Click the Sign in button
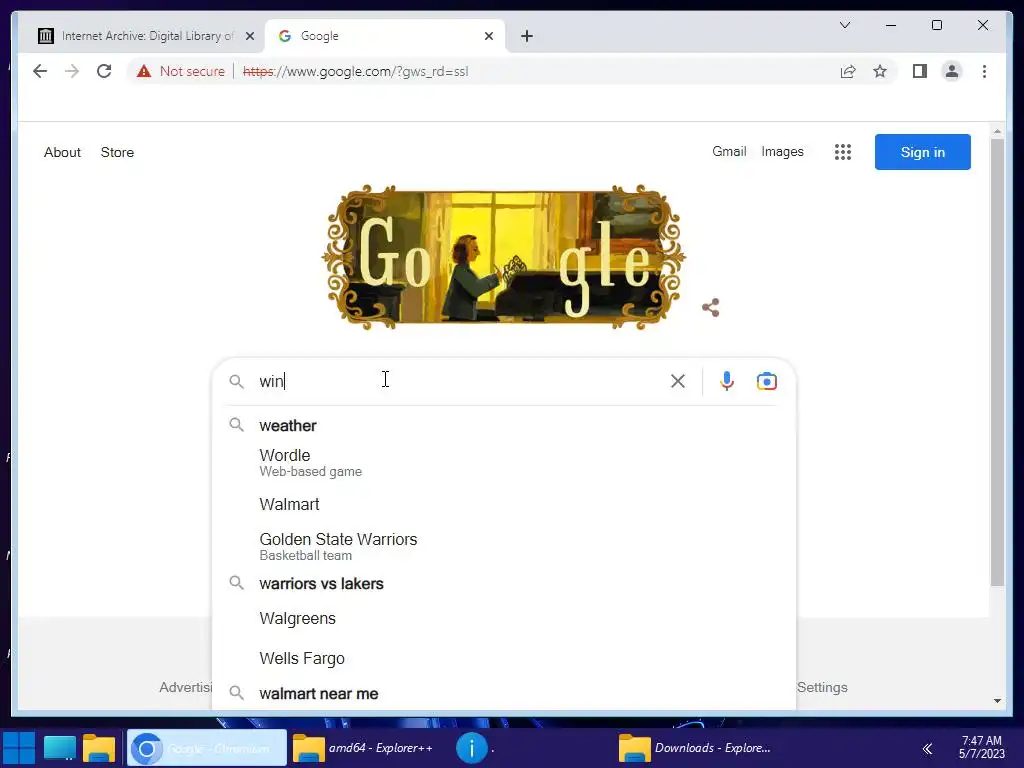Image resolution: width=1024 pixels, height=768 pixels. 922,152
